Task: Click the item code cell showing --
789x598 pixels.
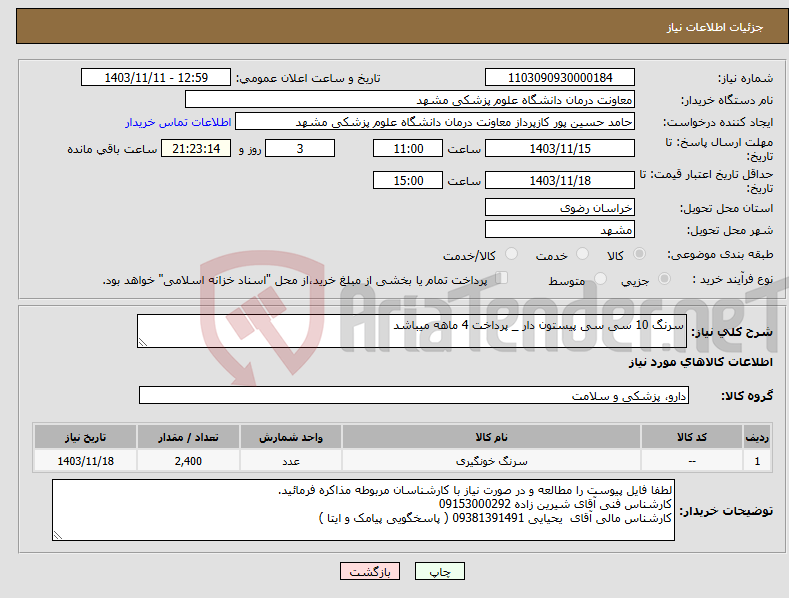Action: (692, 461)
